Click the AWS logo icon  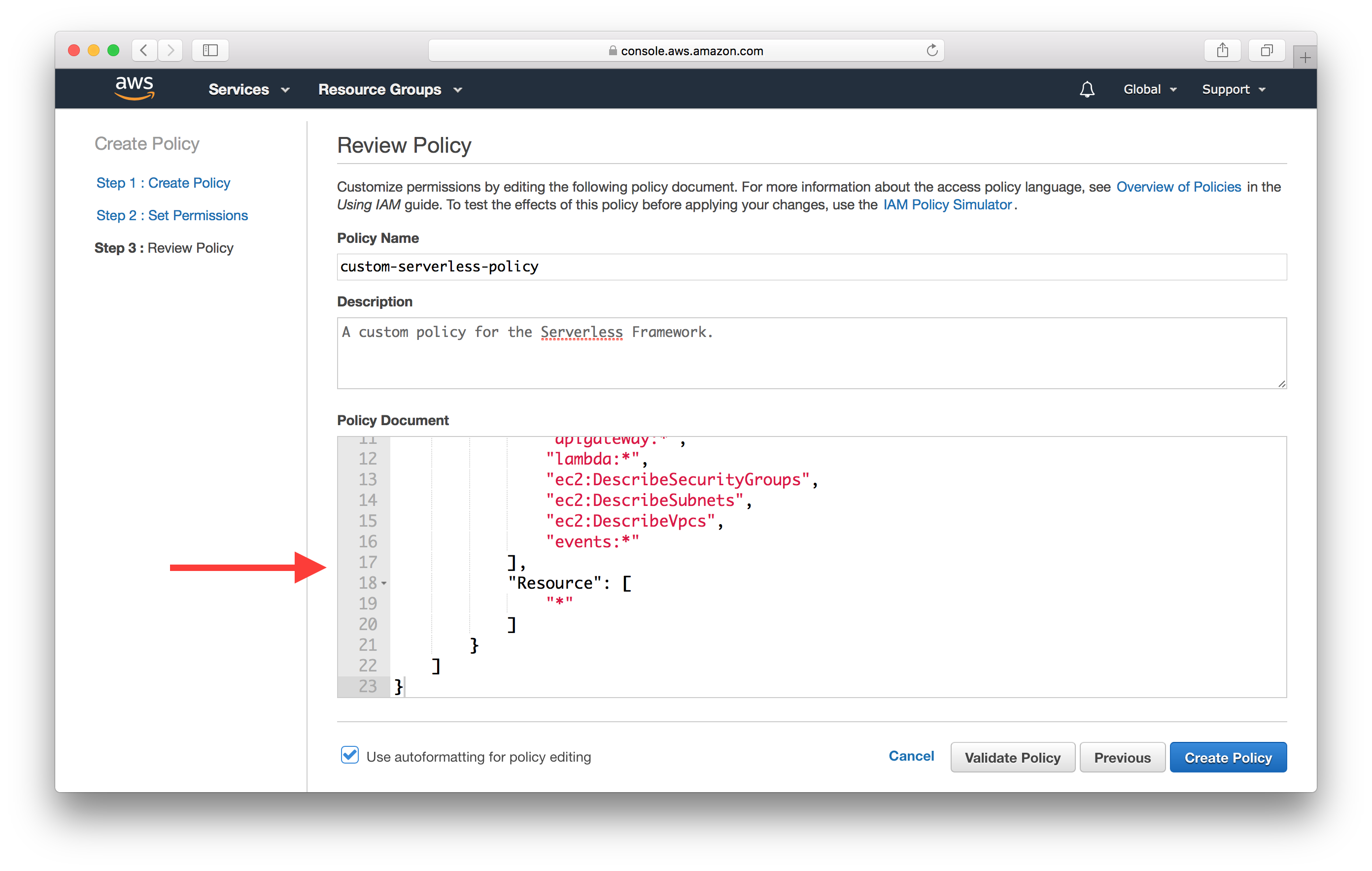[131, 89]
